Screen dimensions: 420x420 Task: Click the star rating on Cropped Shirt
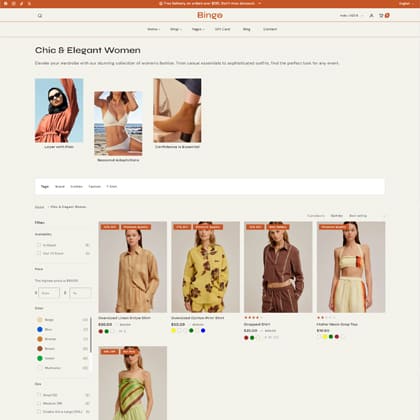point(253,317)
